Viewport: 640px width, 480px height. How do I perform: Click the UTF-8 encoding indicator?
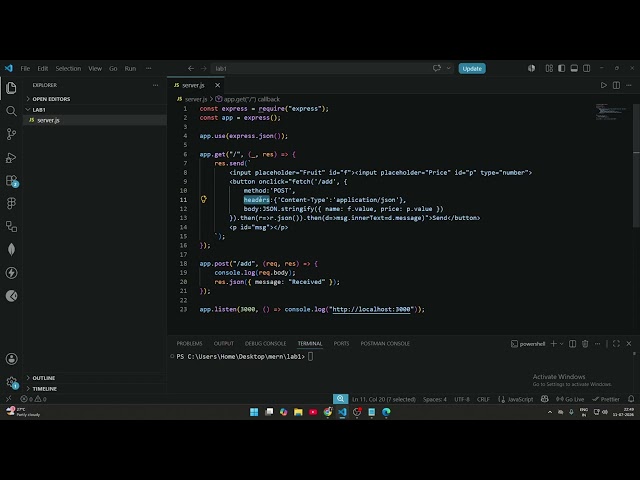462,399
